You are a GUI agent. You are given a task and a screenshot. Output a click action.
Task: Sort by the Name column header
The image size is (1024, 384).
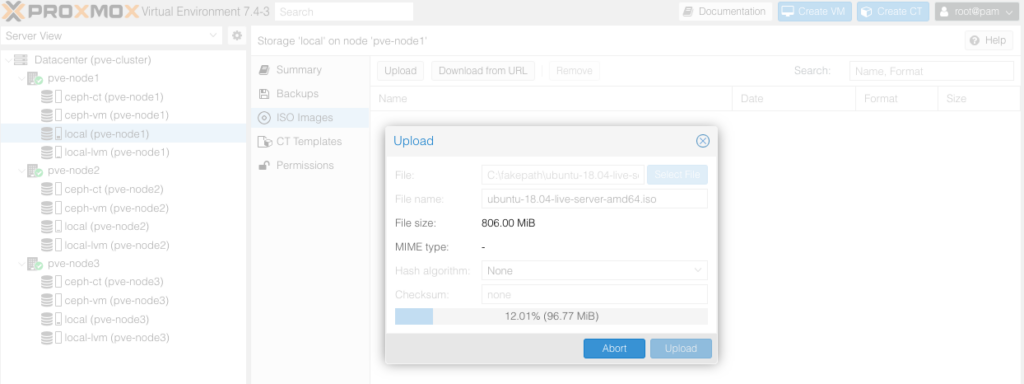click(551, 99)
